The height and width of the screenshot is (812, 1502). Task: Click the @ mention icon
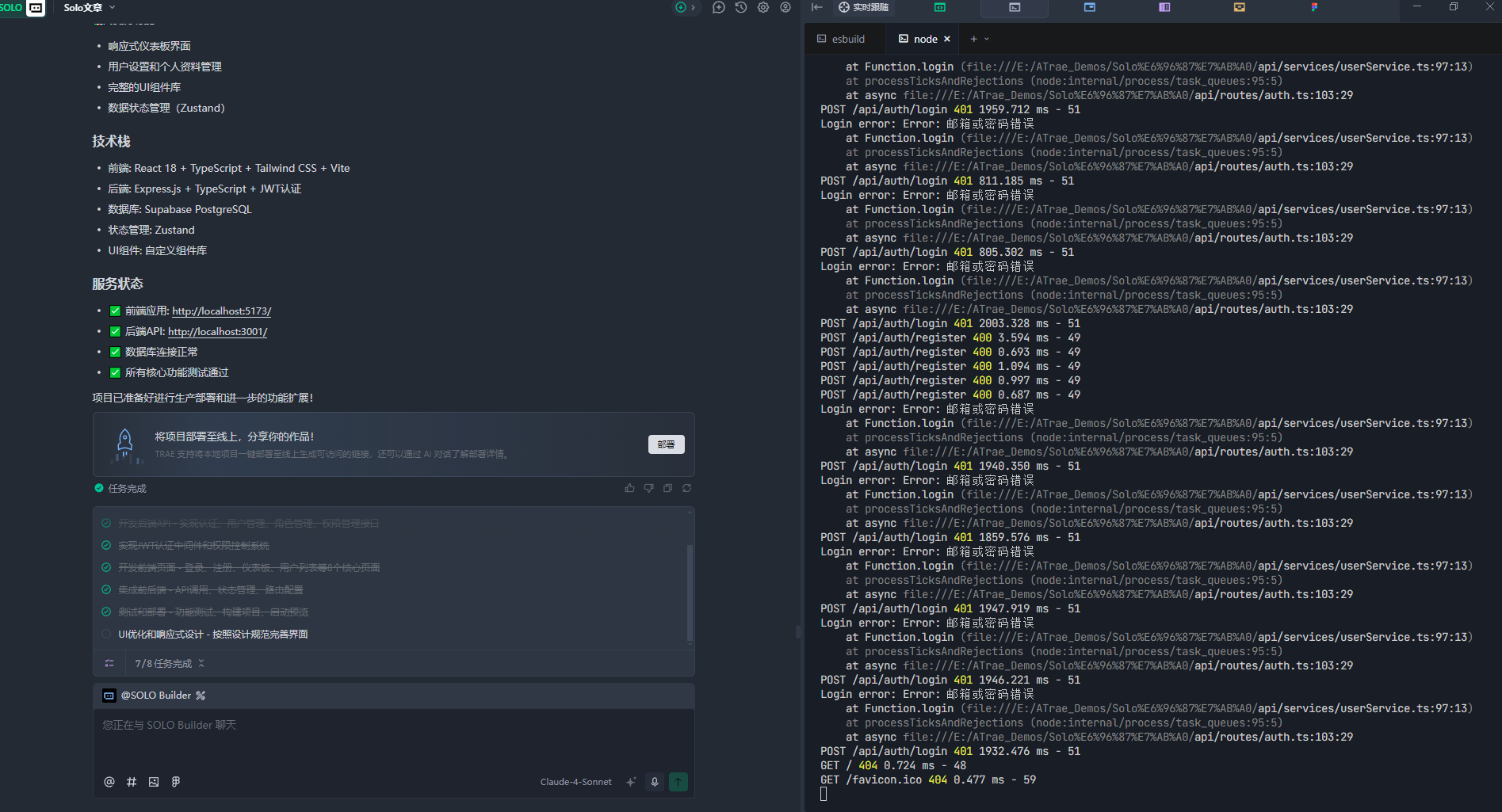pos(109,782)
